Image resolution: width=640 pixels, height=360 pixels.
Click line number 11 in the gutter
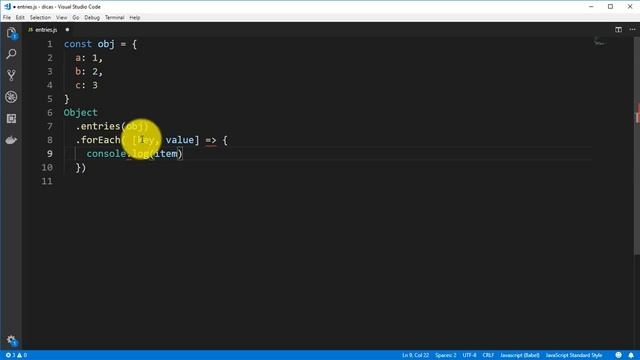tap(47, 181)
